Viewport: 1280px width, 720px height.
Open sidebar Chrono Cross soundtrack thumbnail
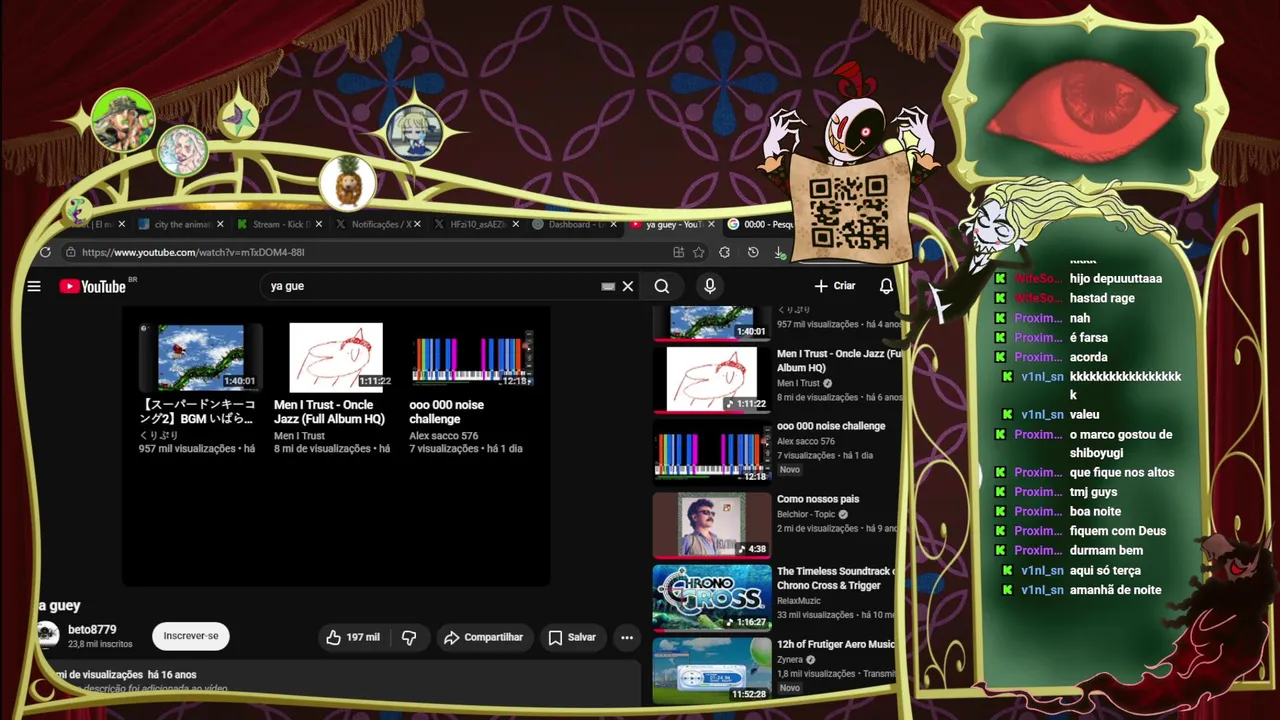tap(711, 597)
